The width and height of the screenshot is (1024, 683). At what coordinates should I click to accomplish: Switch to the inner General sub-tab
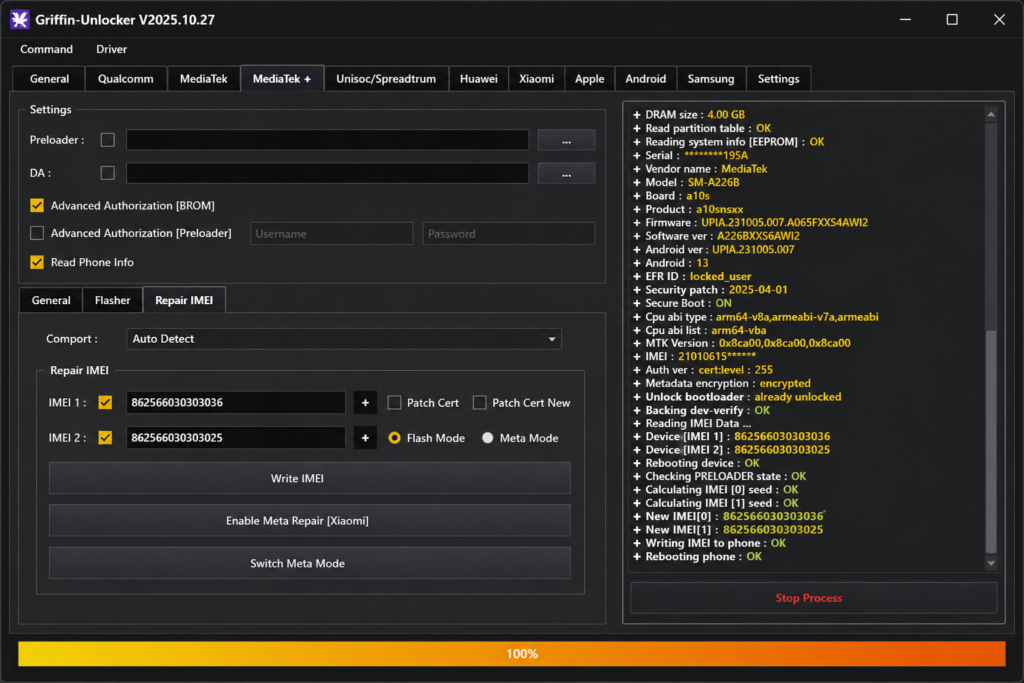(x=51, y=300)
